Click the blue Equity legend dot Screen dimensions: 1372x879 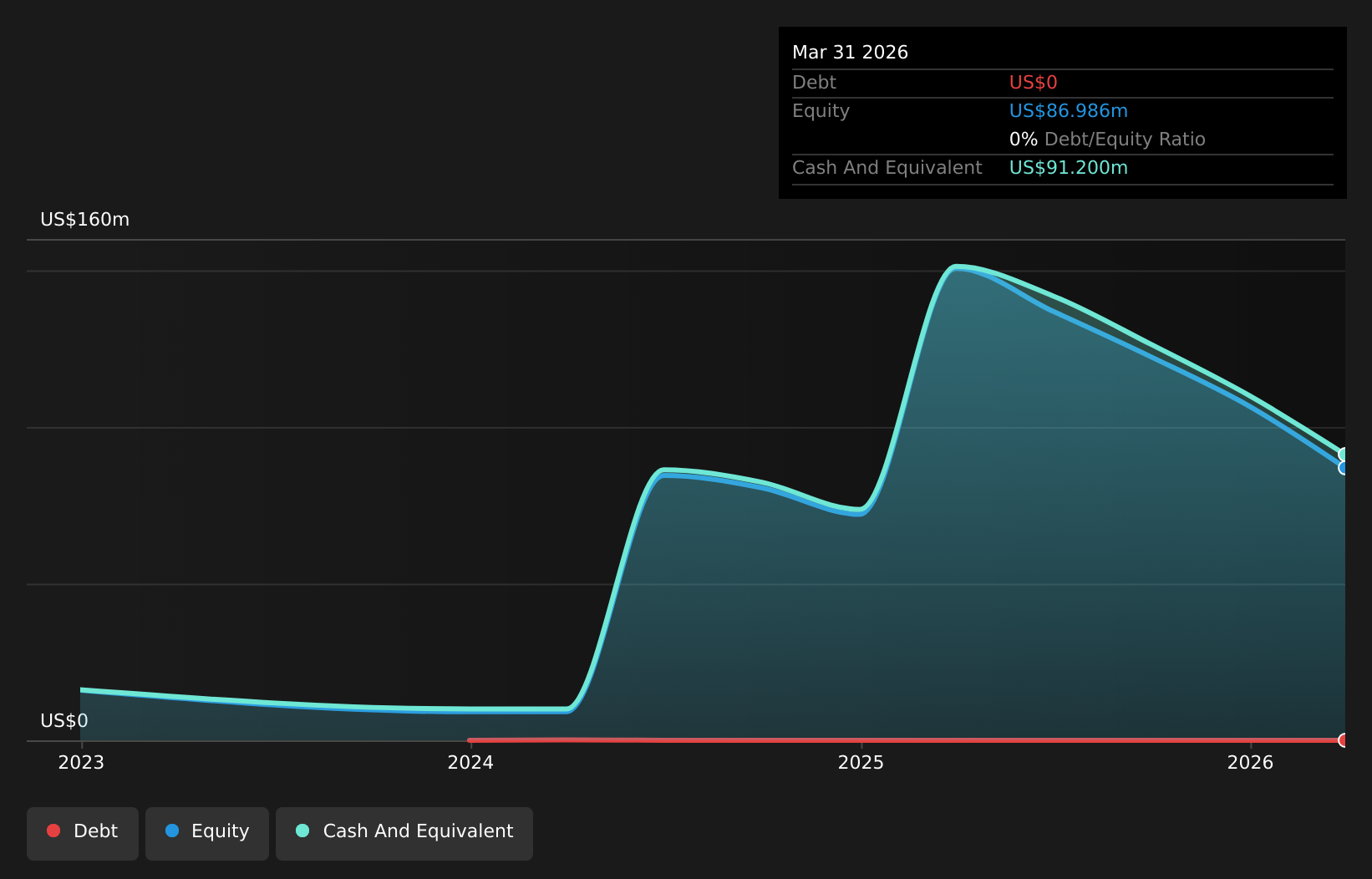tap(172, 831)
